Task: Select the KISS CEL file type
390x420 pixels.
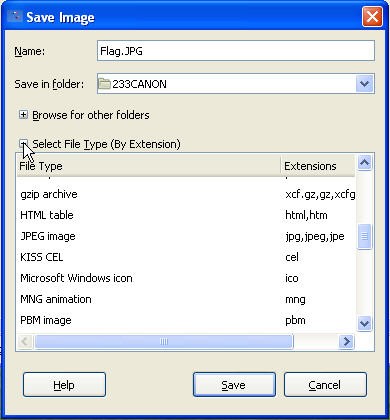Action: (41, 257)
